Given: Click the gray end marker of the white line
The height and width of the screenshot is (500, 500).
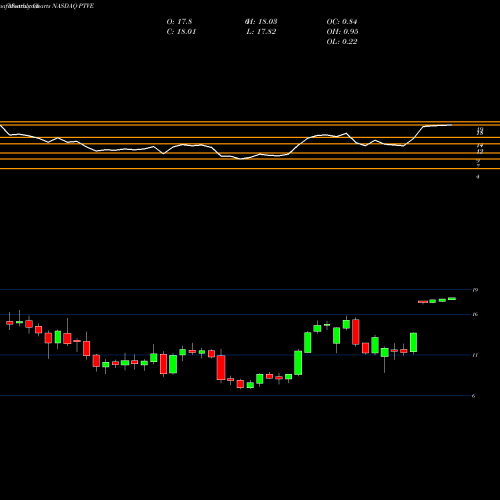Looking at the screenshot, I should (449, 125).
